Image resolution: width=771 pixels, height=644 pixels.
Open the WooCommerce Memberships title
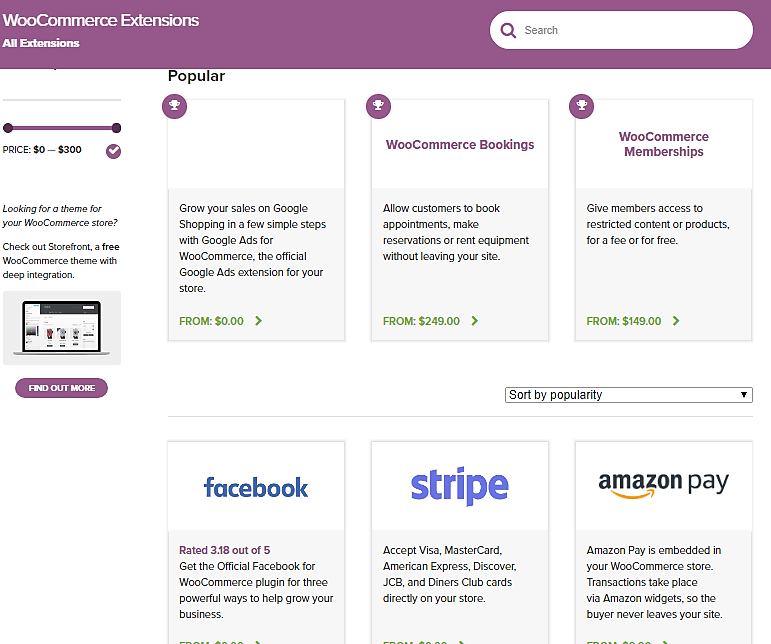[664, 144]
